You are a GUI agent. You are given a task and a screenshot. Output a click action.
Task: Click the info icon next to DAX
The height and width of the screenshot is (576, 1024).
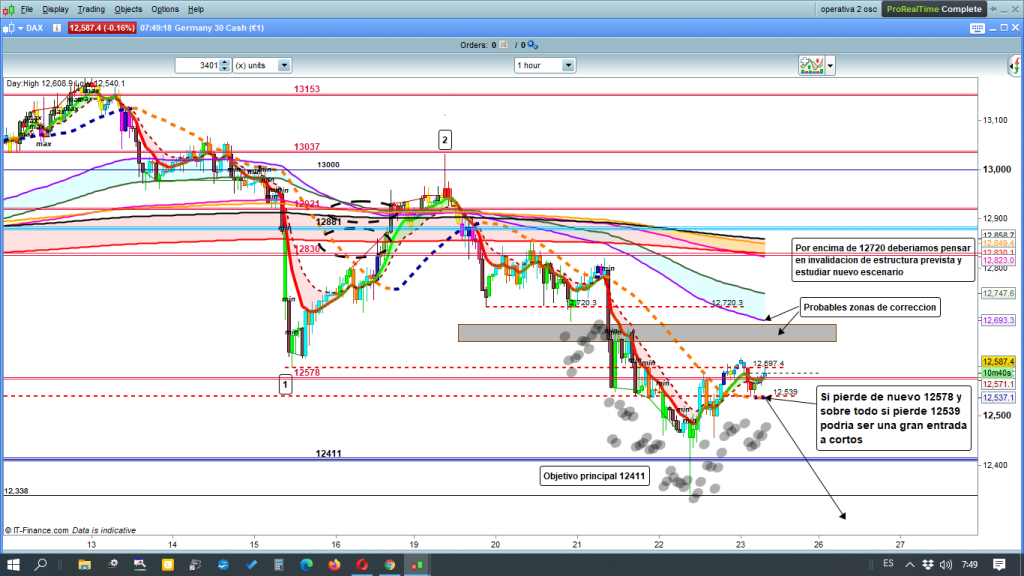tap(58, 28)
